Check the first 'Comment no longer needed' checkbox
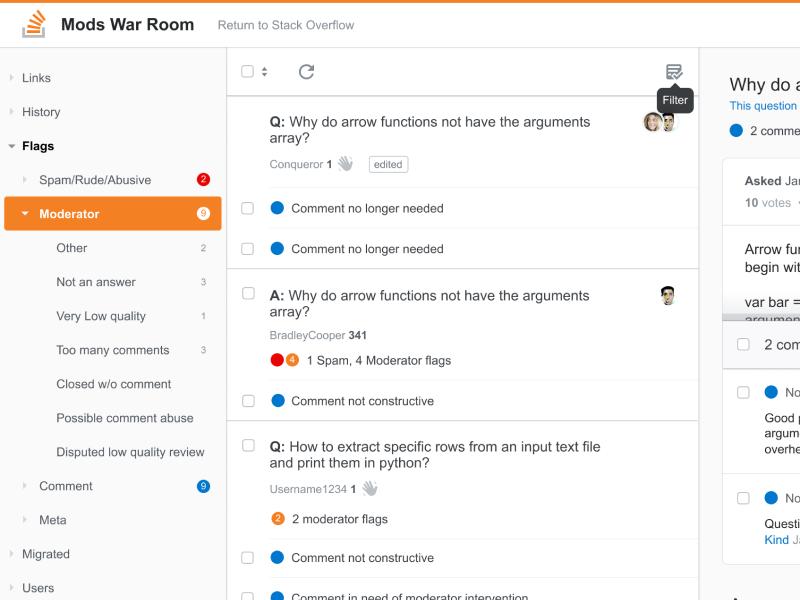The image size is (800, 600). pos(248,208)
